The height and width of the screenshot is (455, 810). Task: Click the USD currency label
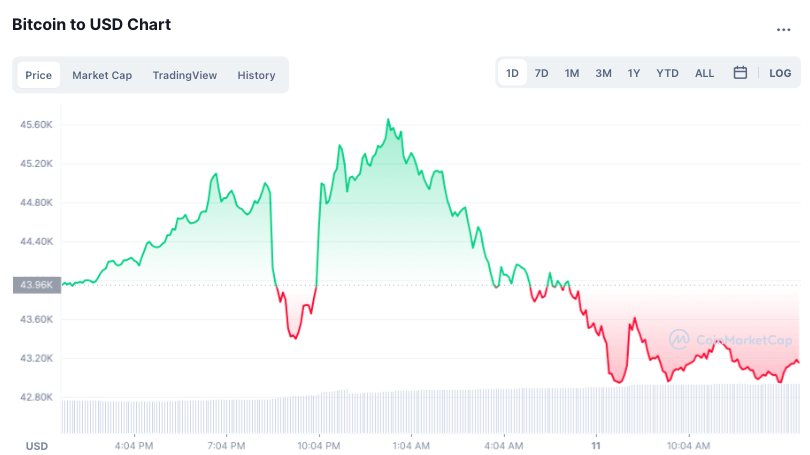pos(36,445)
